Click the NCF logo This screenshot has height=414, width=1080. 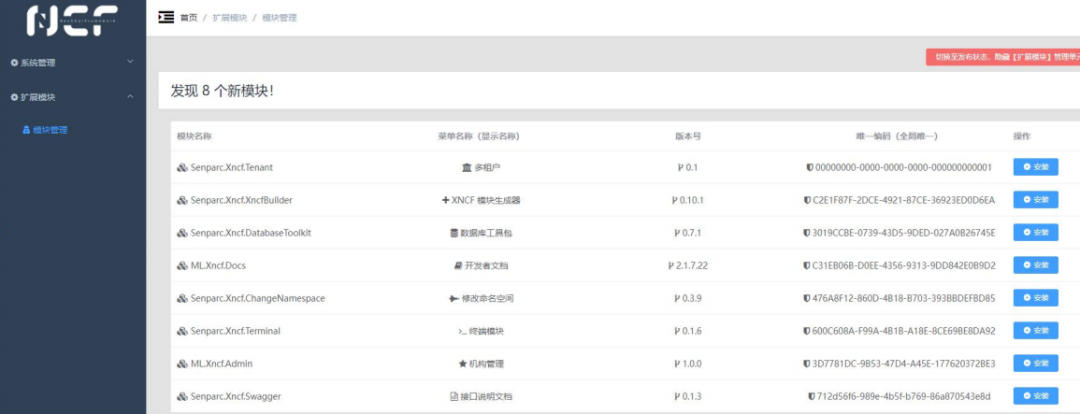[x=72, y=20]
